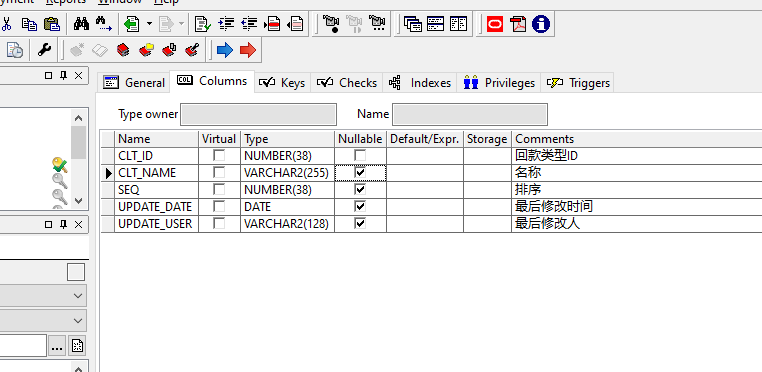Uncheck Nullable for UPDATE_DATE row
The image size is (762, 372).
[x=360, y=207]
